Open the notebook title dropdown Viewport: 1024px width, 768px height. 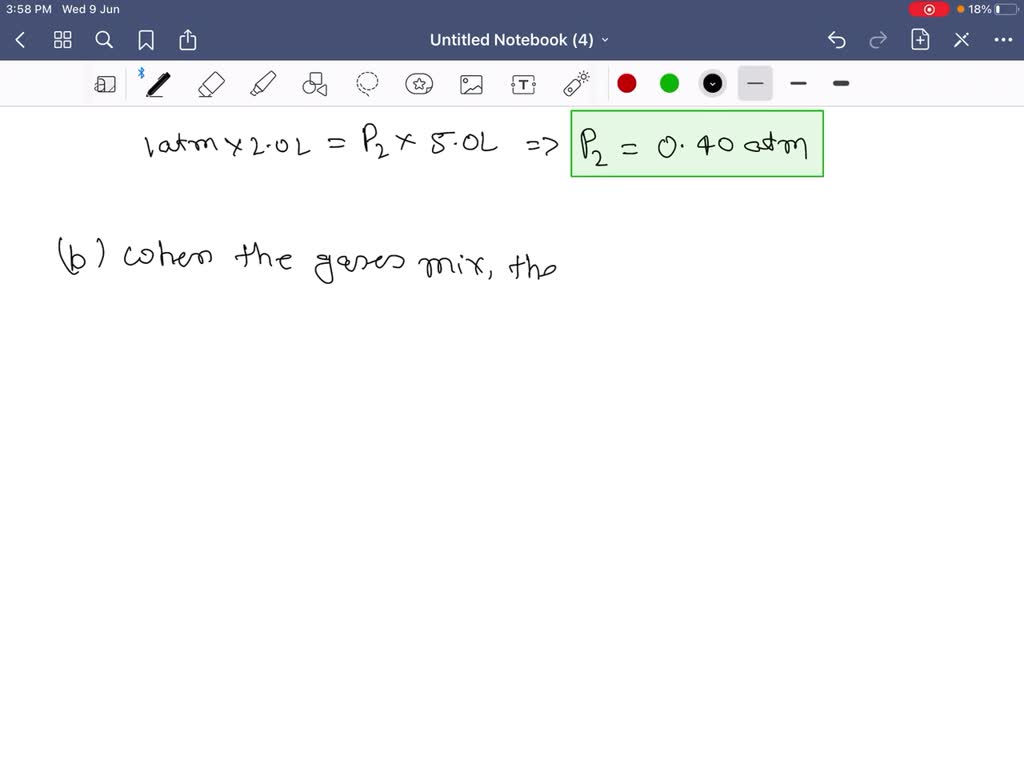tap(606, 40)
